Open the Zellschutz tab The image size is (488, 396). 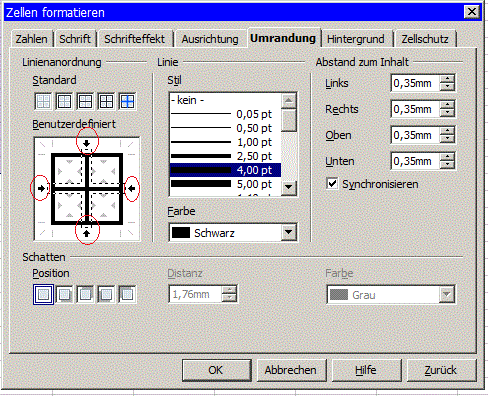[x=425, y=39]
